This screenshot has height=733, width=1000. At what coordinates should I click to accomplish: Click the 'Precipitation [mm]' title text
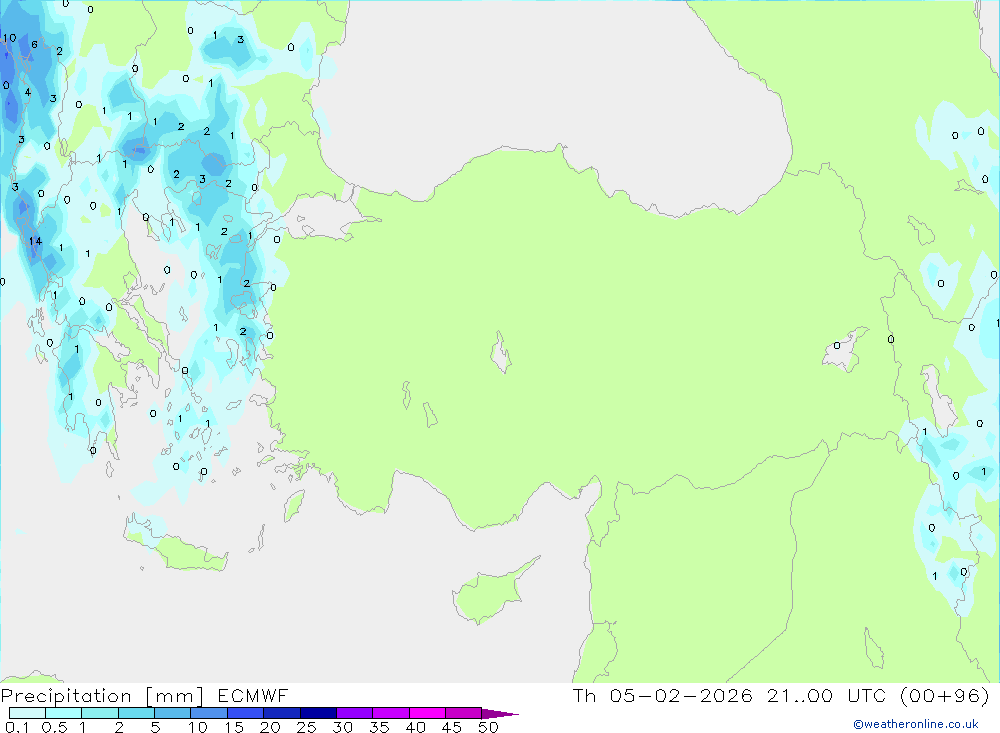tap(102, 696)
